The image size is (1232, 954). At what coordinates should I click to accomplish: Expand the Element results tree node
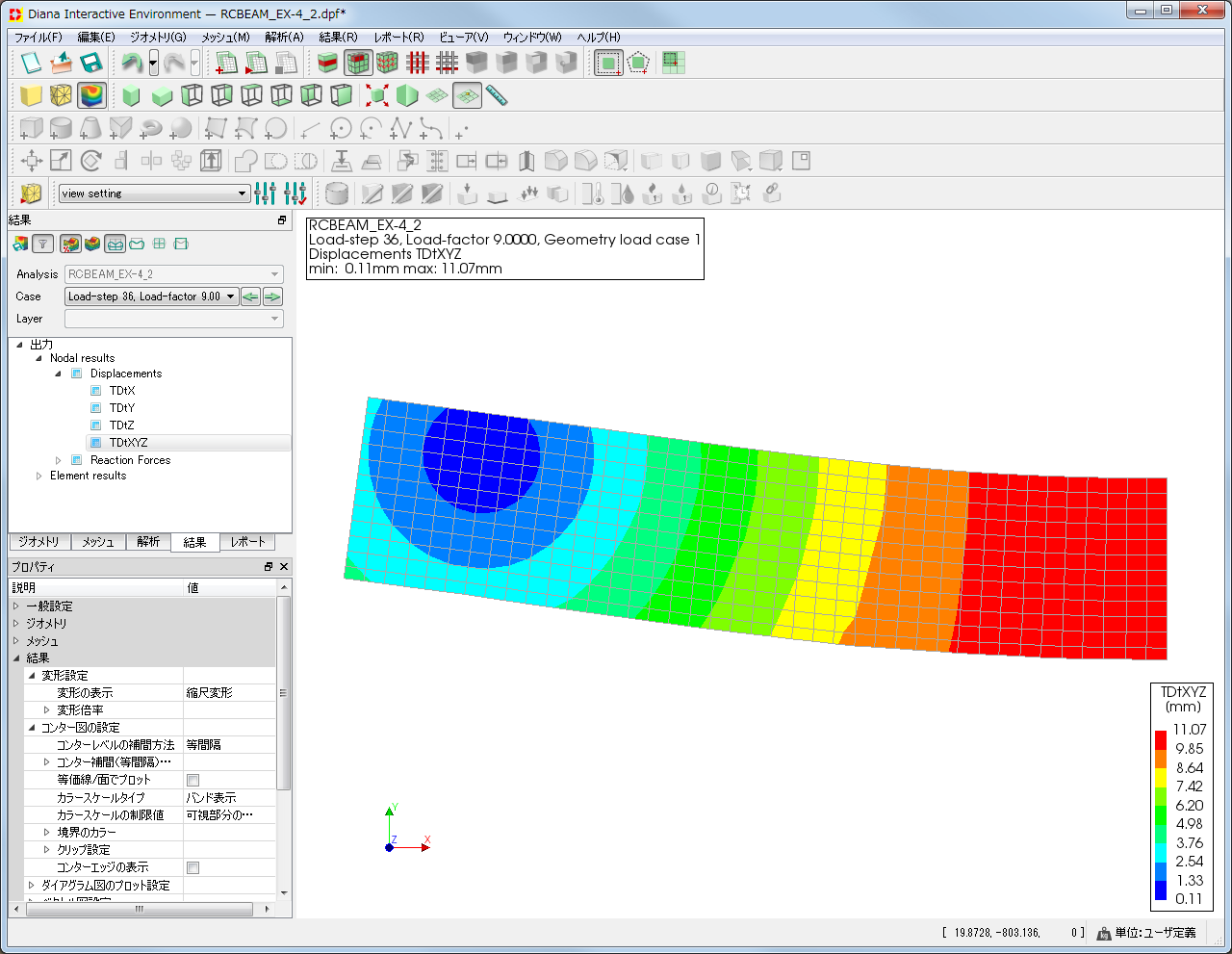39,476
